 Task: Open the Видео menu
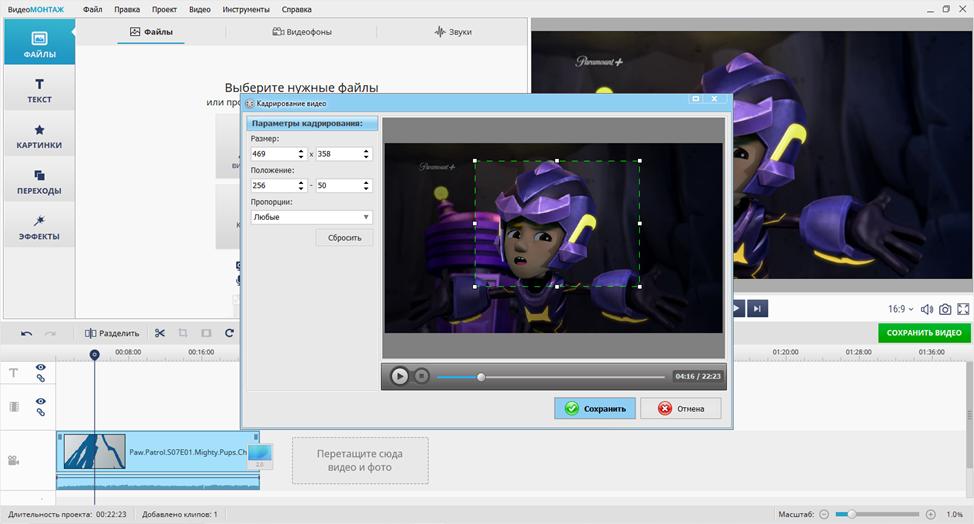pos(199,9)
